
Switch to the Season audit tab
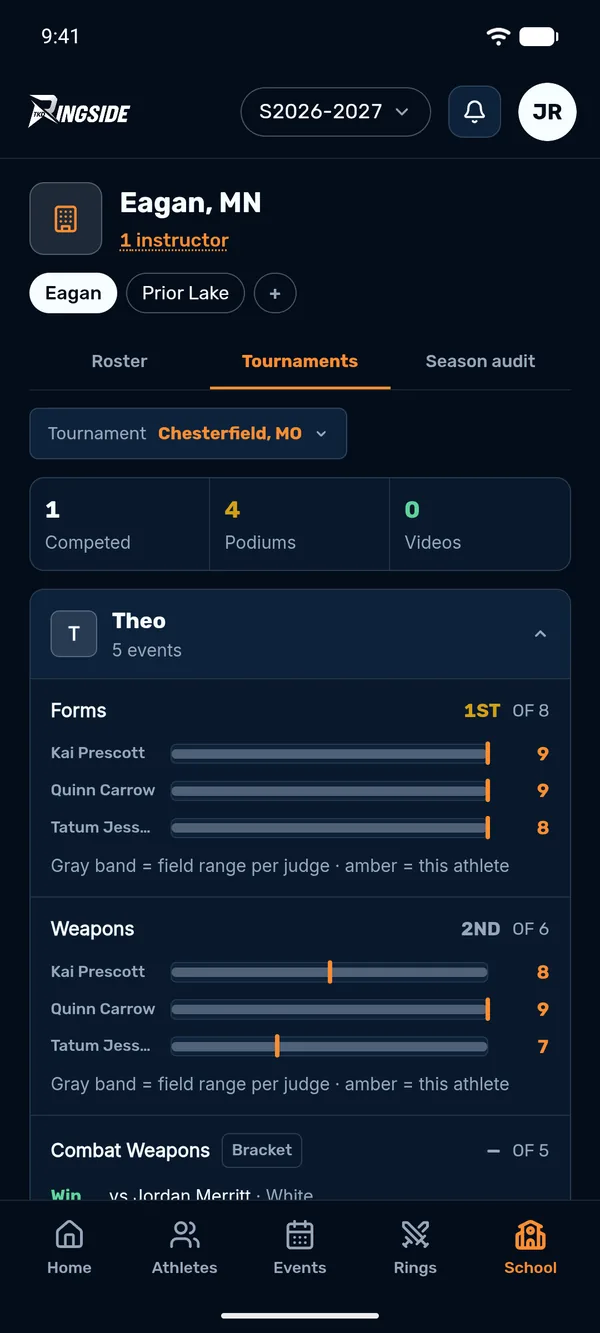point(480,361)
